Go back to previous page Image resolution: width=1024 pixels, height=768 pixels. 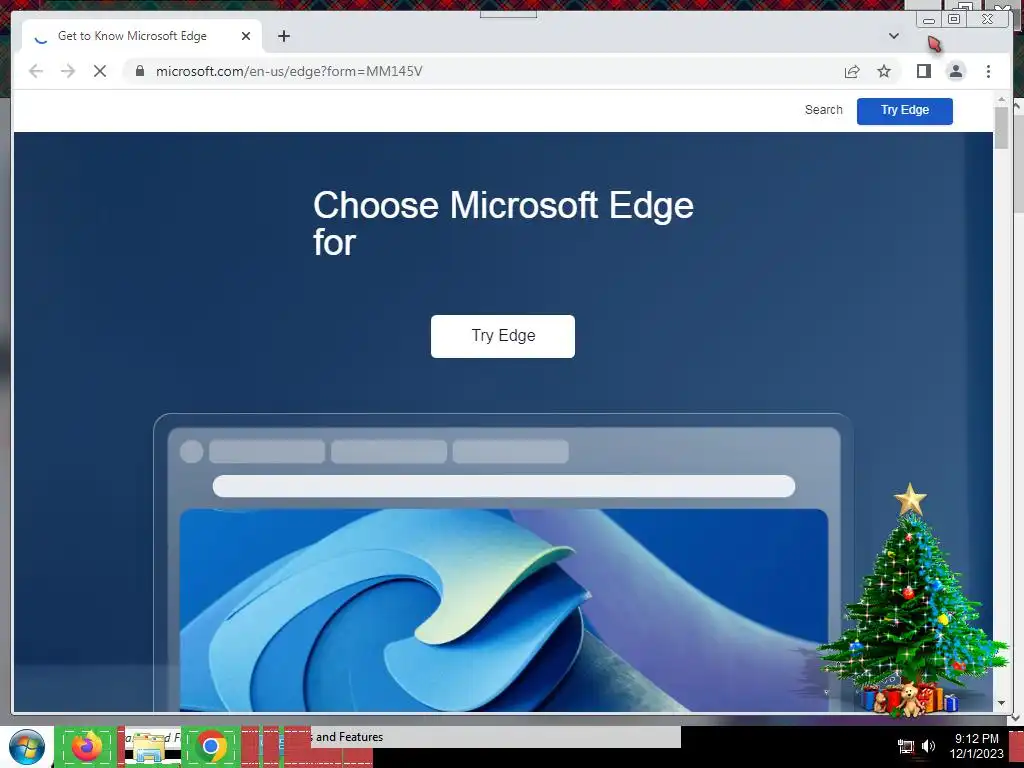click(36, 71)
